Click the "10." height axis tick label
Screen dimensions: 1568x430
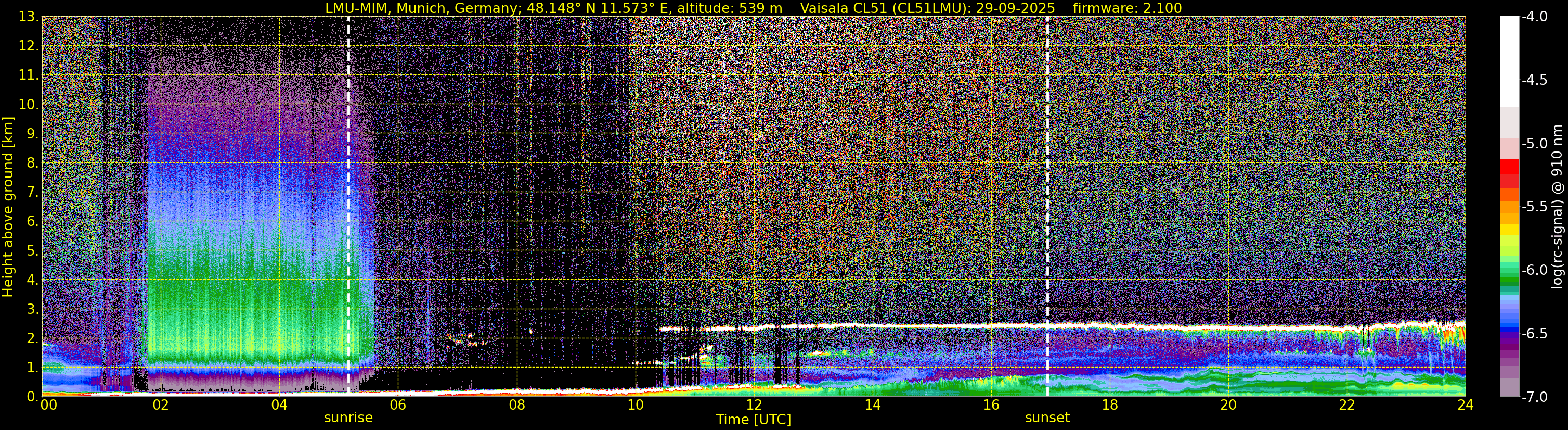[x=28, y=105]
